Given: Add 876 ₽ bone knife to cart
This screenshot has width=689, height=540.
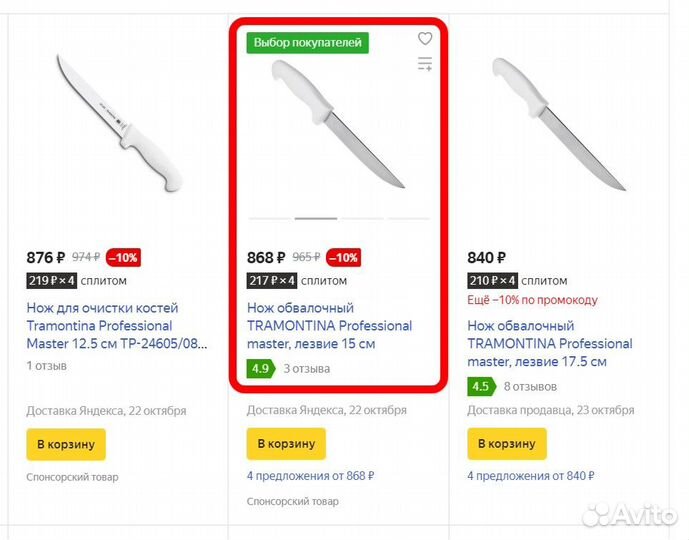Looking at the screenshot, I should [x=66, y=444].
